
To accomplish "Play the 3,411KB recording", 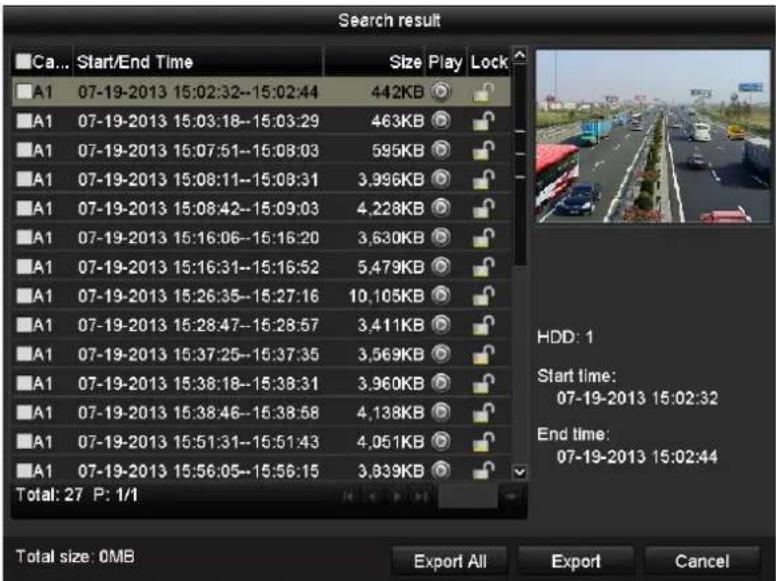I will coord(440,325).
